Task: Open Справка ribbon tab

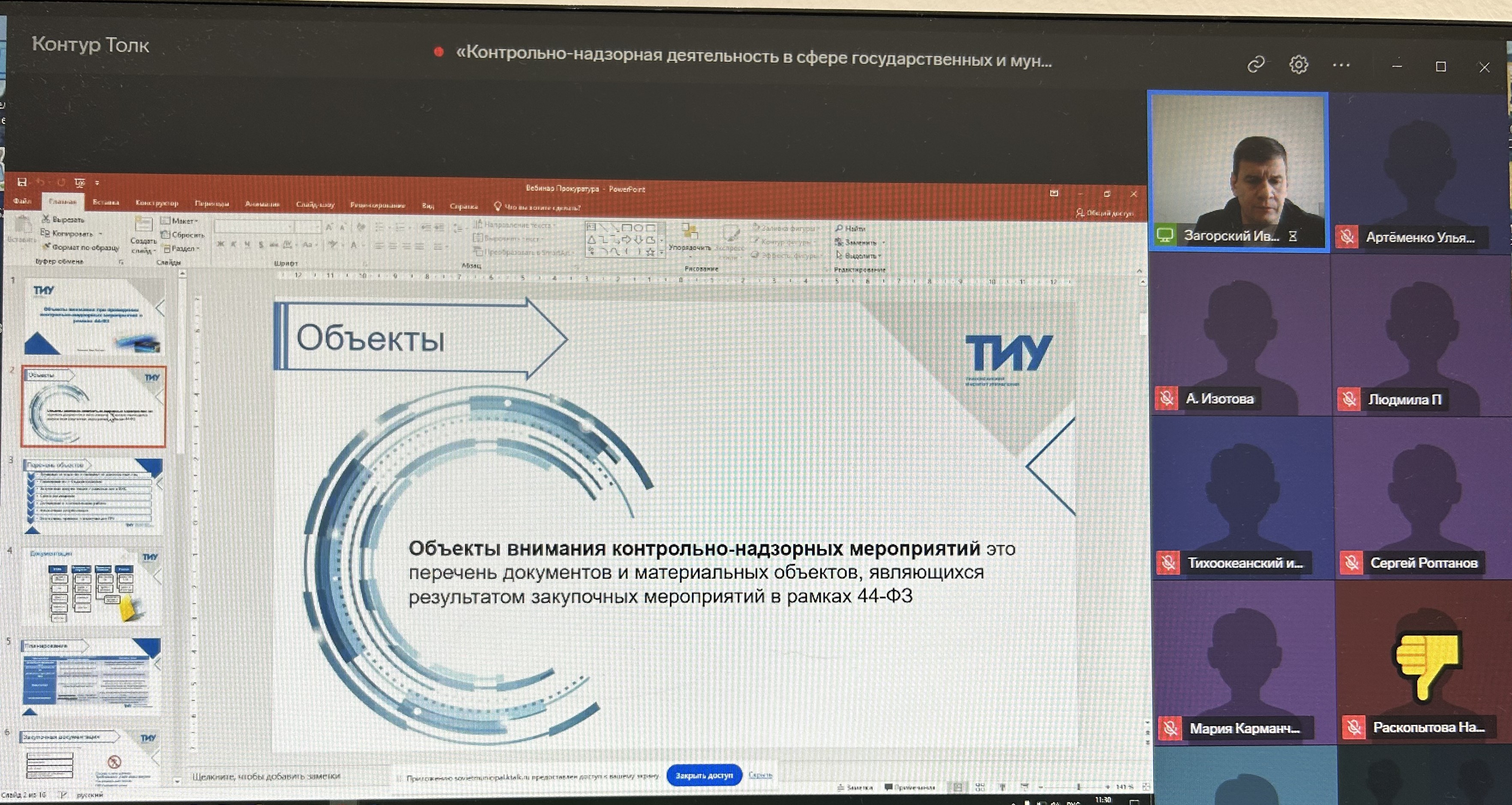Action: point(463,206)
